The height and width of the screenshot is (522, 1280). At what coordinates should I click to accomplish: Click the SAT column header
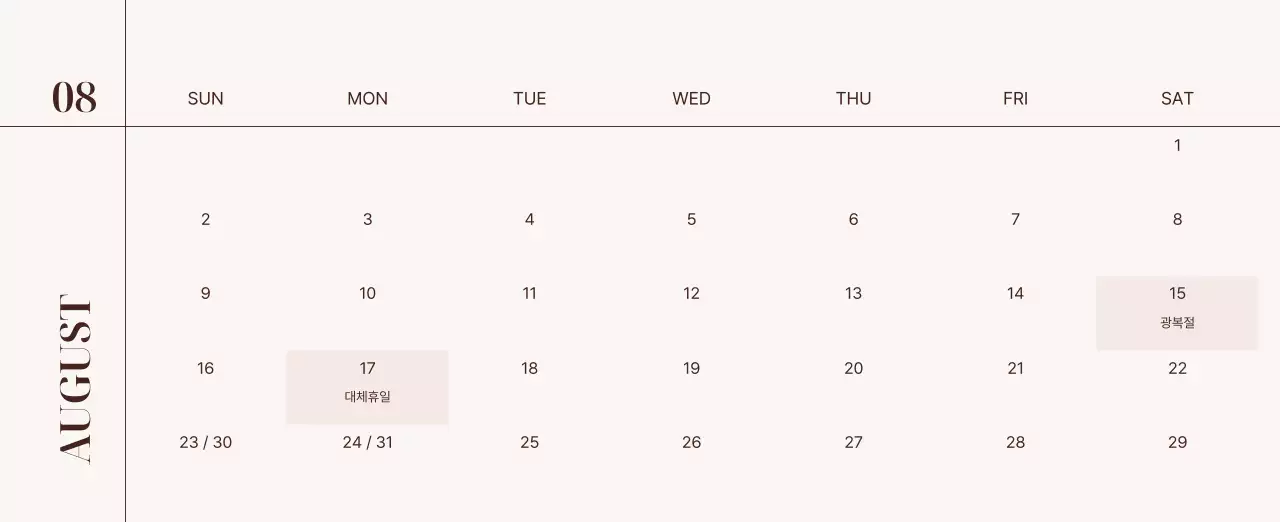(x=1177, y=98)
